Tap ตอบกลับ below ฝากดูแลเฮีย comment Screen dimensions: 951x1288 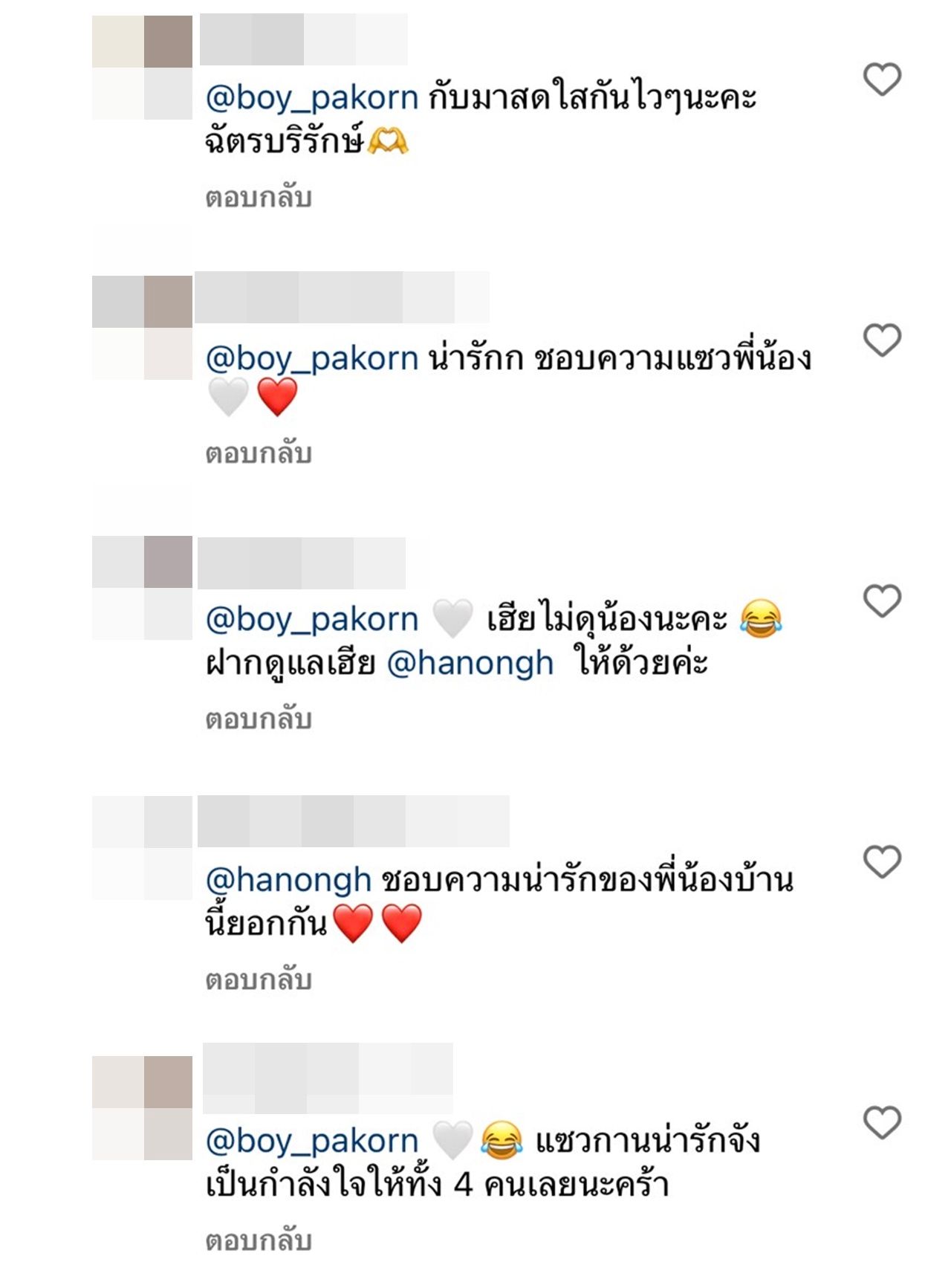(x=258, y=719)
